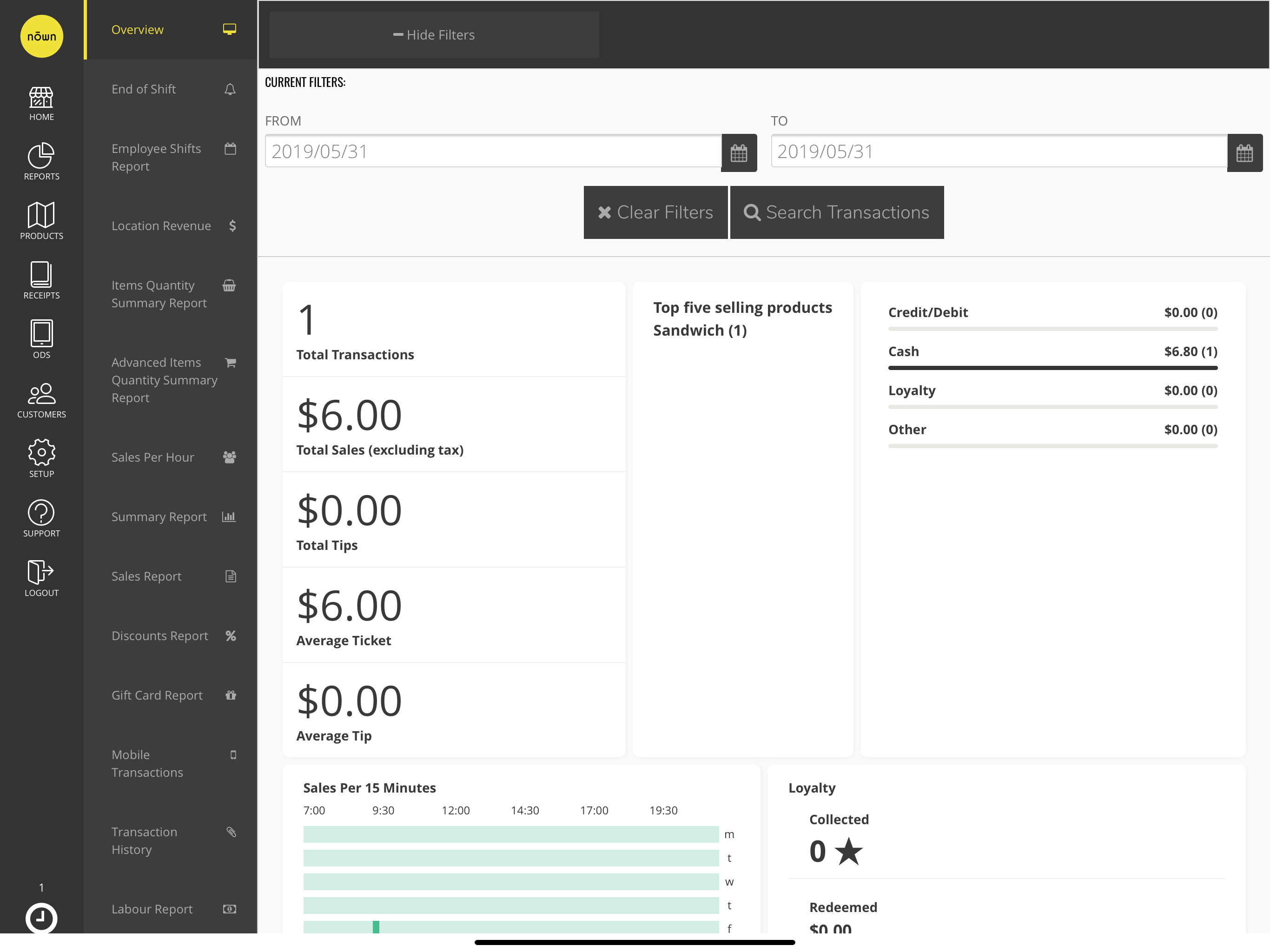
Task: Click the Other payment progress bar
Action: (x=1053, y=446)
